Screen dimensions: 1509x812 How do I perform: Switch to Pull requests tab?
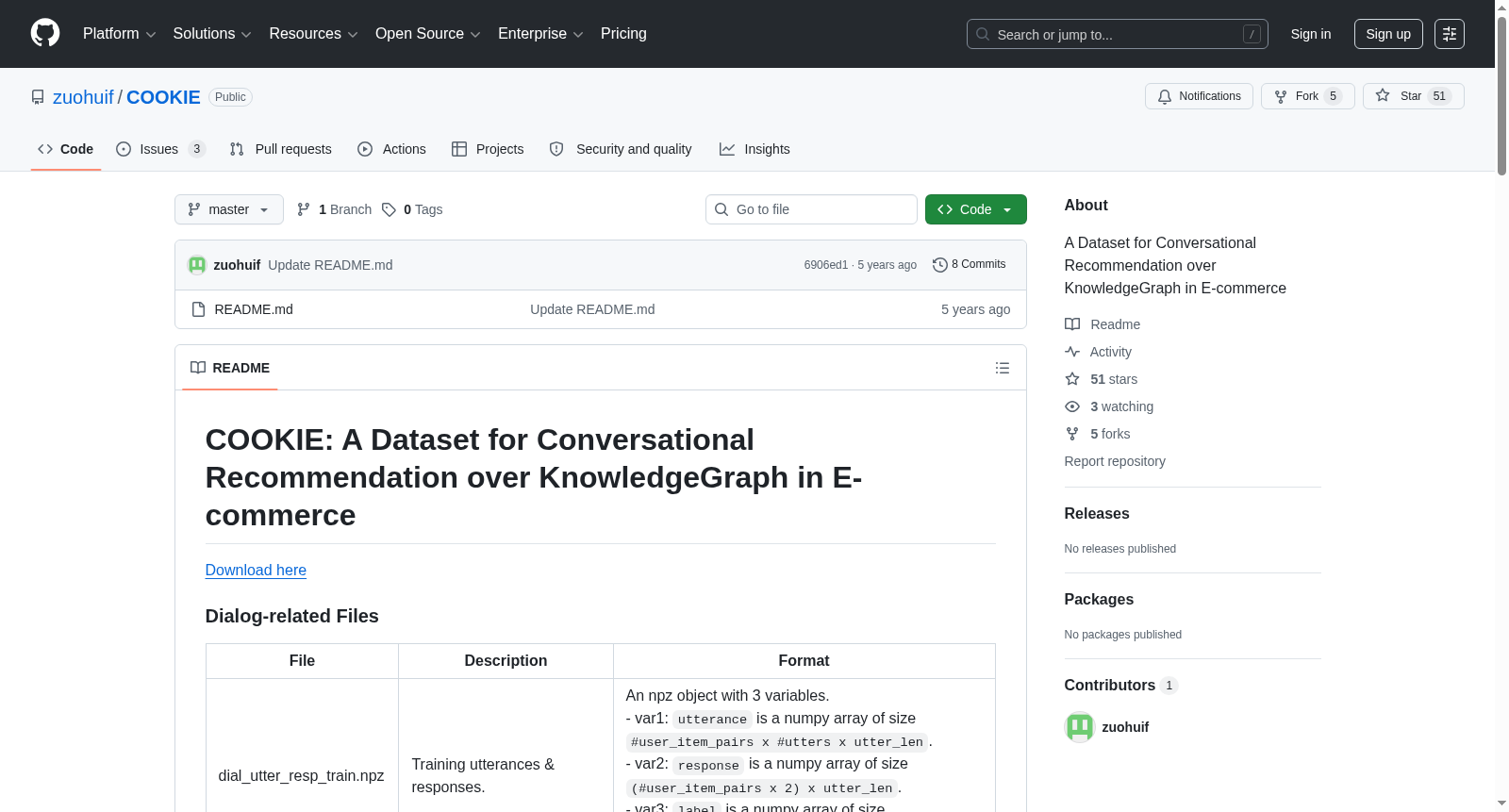point(280,149)
